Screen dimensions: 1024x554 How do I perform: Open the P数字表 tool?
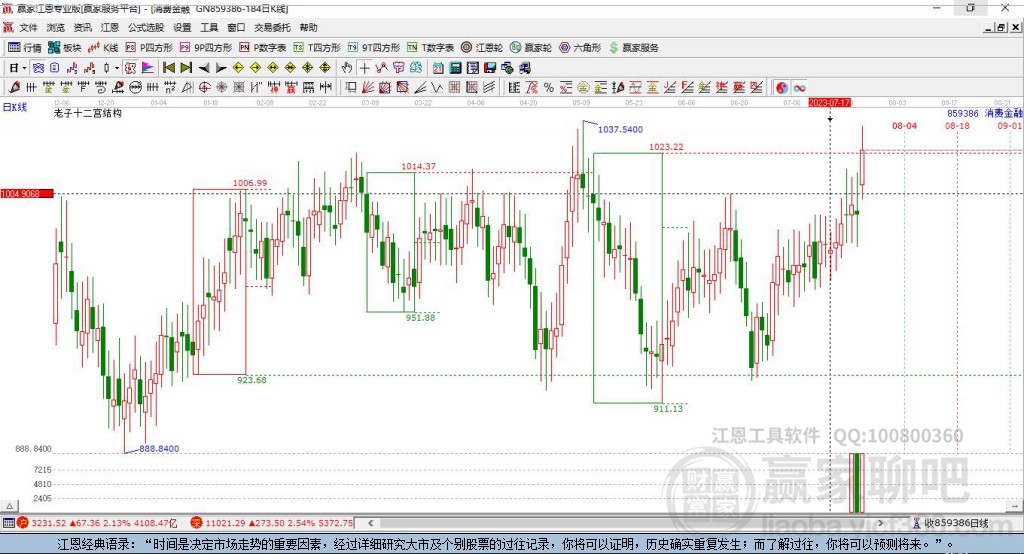click(x=263, y=47)
